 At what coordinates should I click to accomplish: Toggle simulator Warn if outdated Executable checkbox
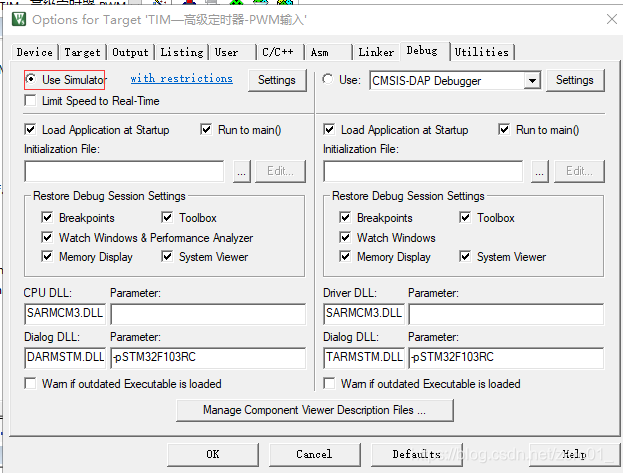coord(30,384)
